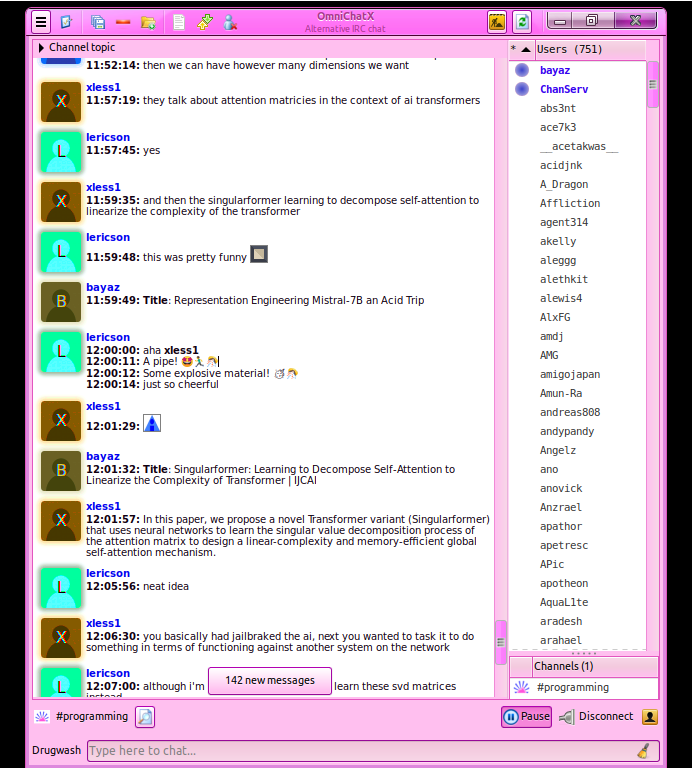Click the channel icon beside #programming in Channels list
This screenshot has height=768, width=692.
click(521, 688)
